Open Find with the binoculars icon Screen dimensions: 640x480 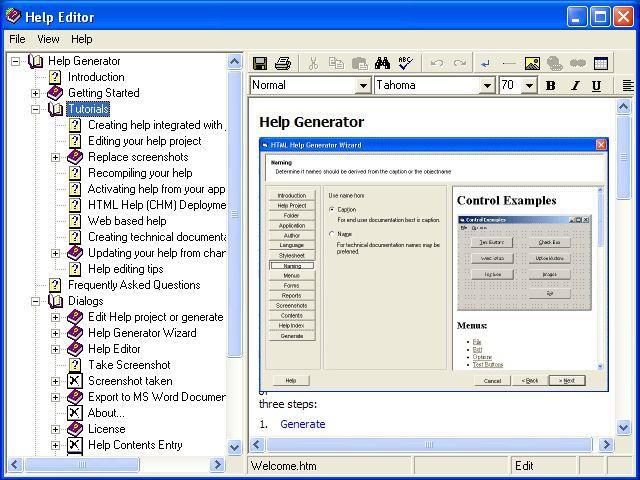382,63
